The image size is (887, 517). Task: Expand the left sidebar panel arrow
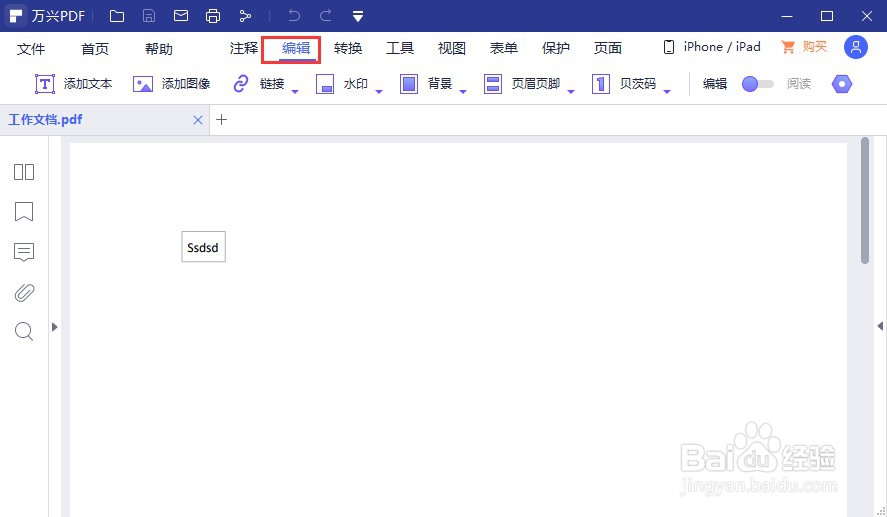pos(54,327)
